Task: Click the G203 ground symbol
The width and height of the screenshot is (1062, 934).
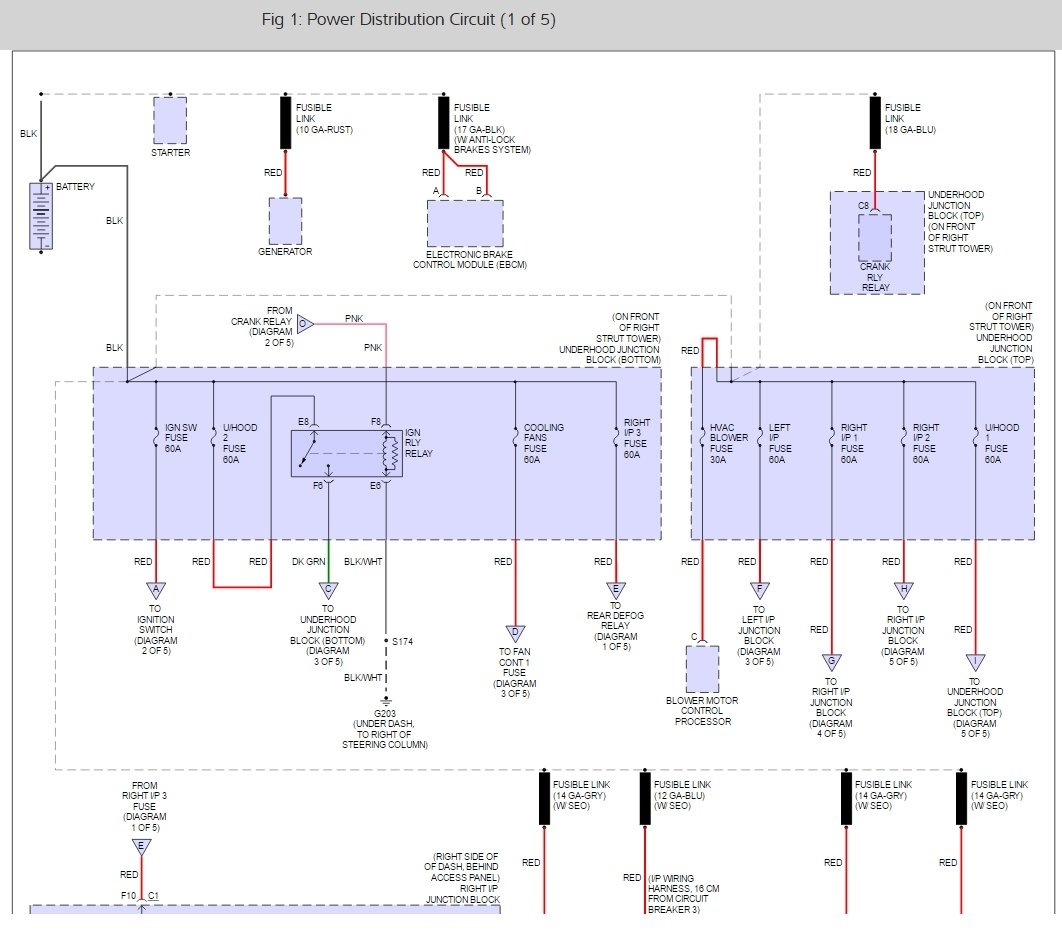Action: 386,702
